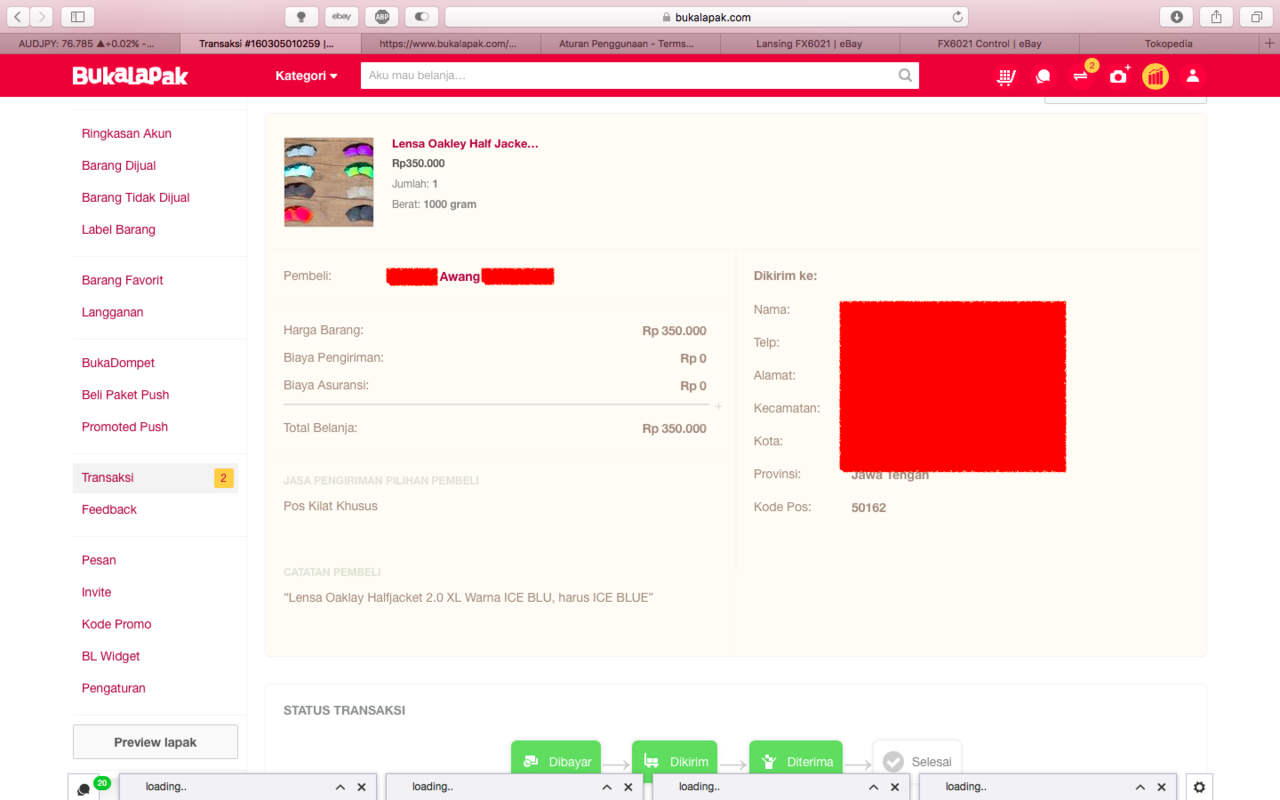Screen dimensions: 1280x800
Task: Click the Preview lapak button
Action: (155, 742)
